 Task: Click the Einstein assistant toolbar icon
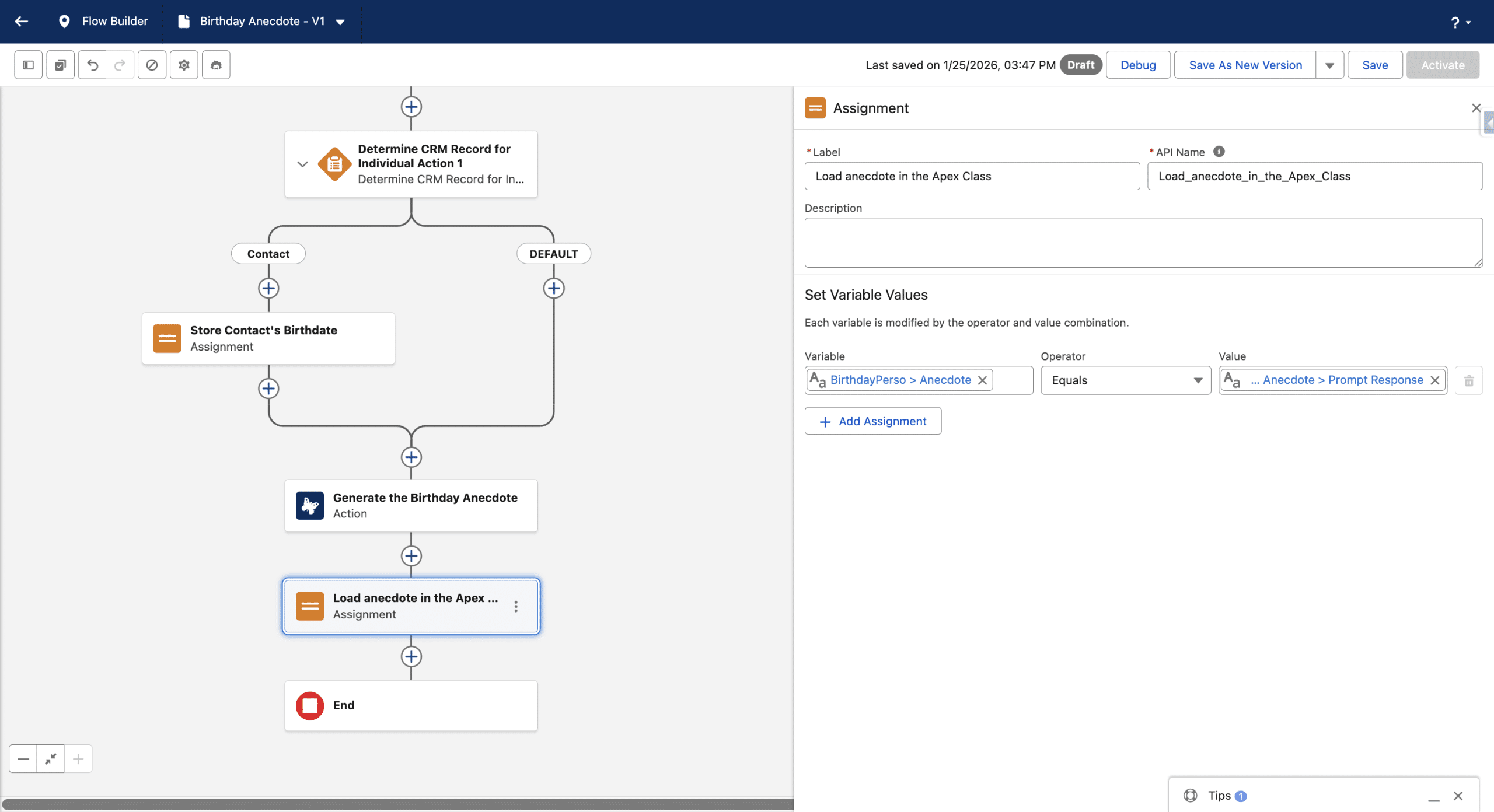pyautogui.click(x=216, y=65)
